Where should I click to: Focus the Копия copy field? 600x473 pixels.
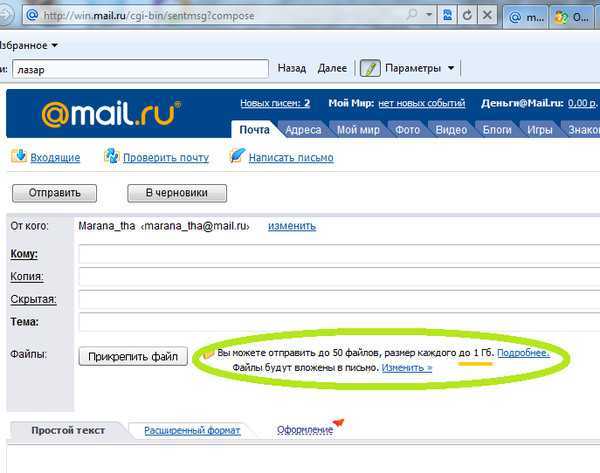339,277
